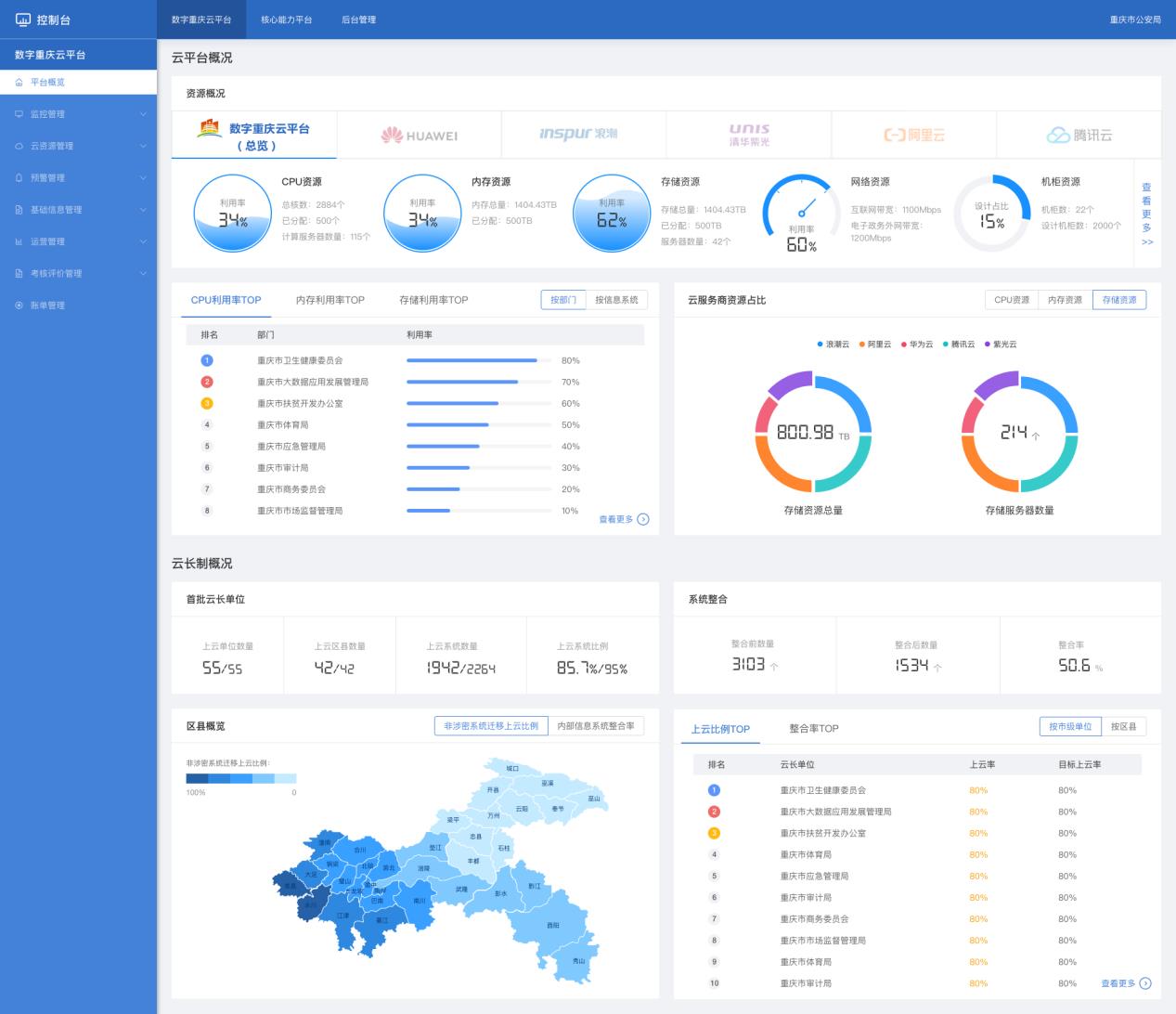Screen dimensions: 1176x1014
Task: Toggle map to 内部信息系统整合率
Action: 596,726
